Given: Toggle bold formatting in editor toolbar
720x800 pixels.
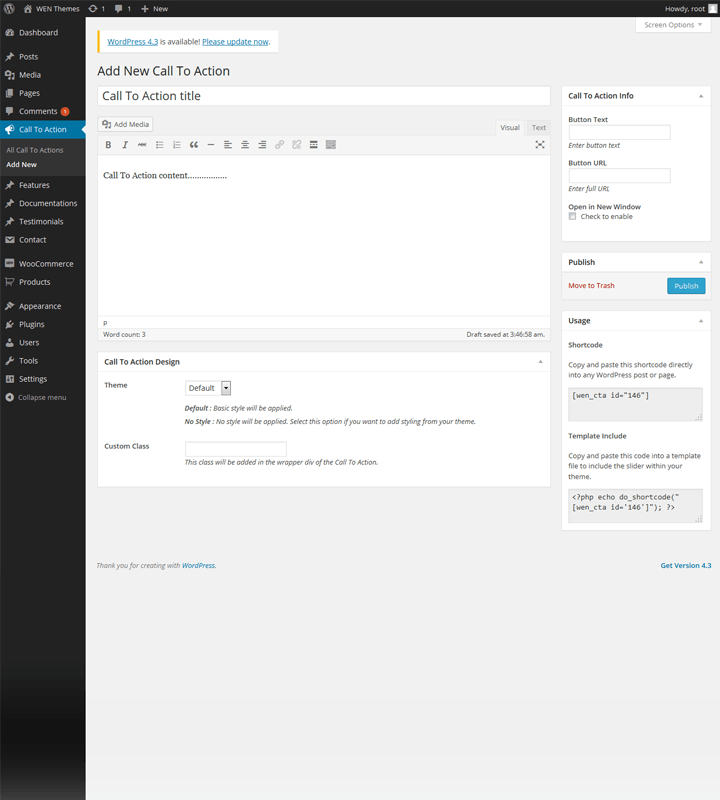Looking at the screenshot, I should click(x=108, y=145).
